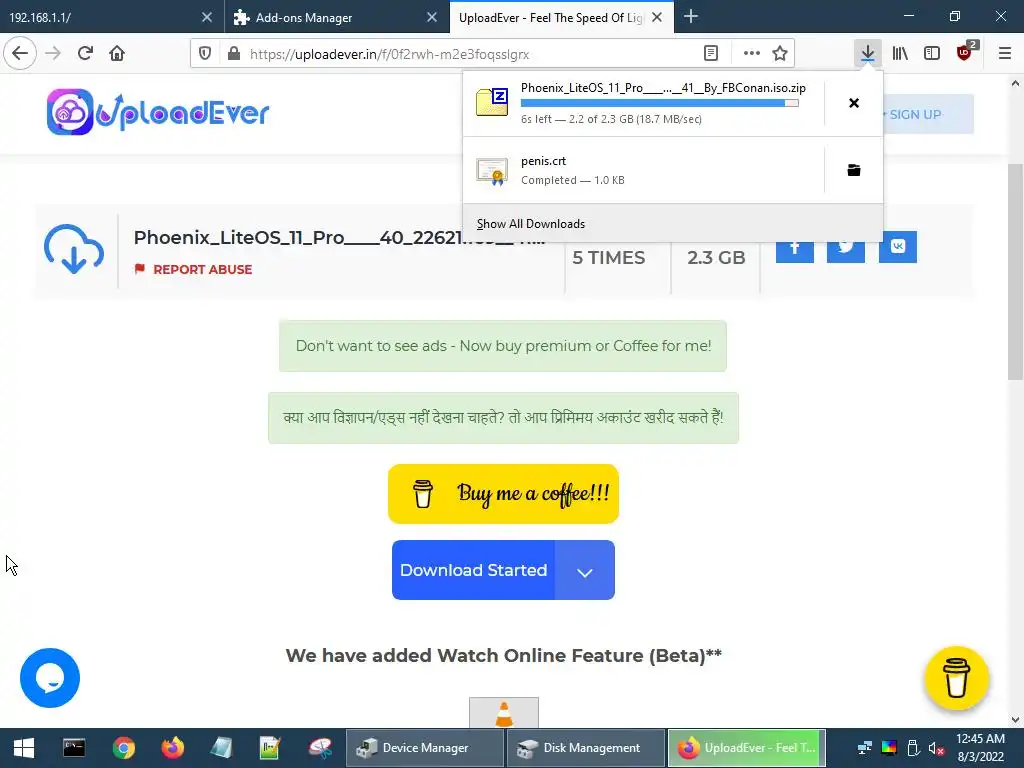The width and height of the screenshot is (1024, 768).
Task: Click the cloud download icon beside filename
Action: coord(74,249)
